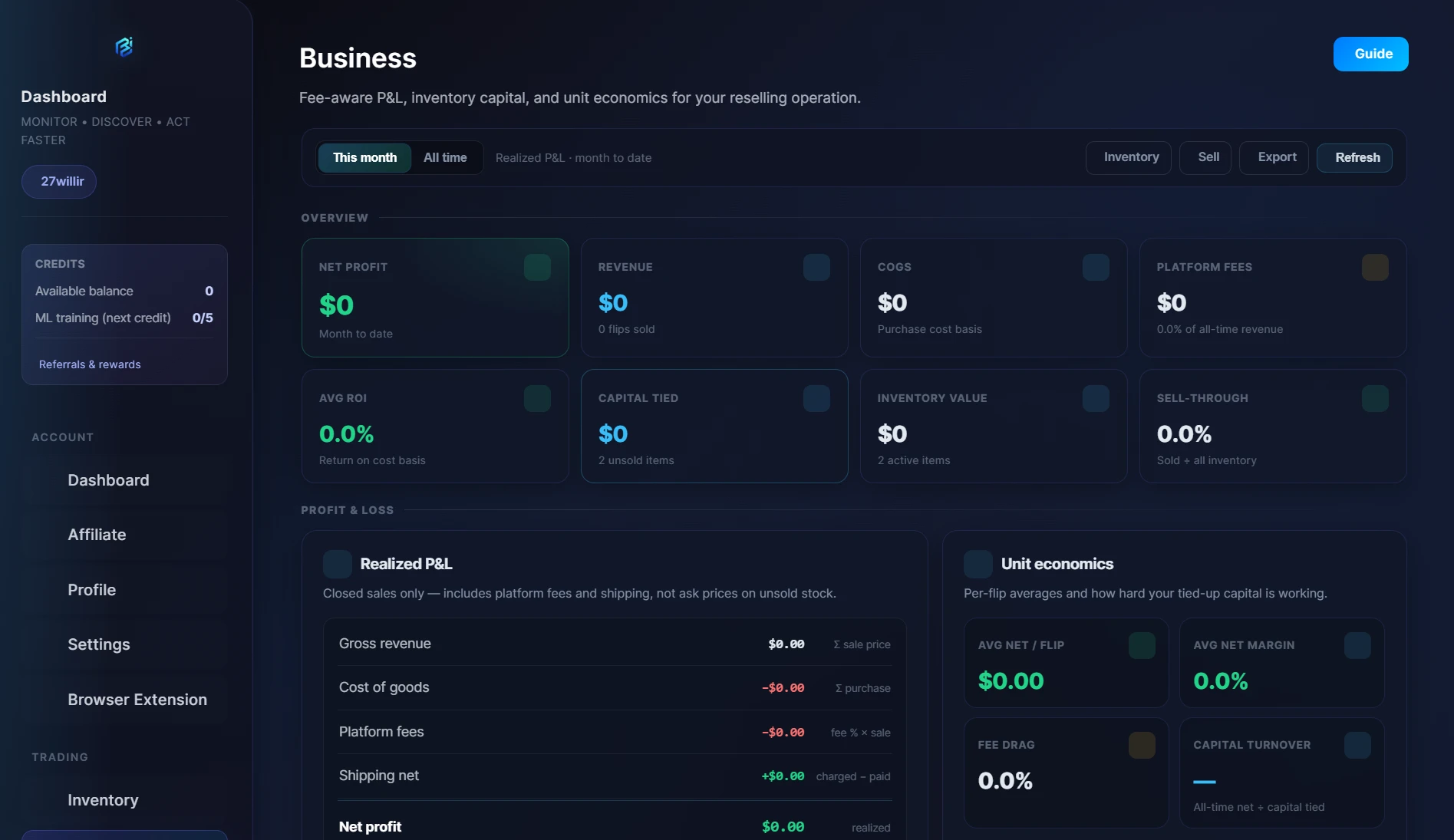Screen dimensions: 1454x840
Task: Click the Net Profit card icon
Action: tap(537, 267)
